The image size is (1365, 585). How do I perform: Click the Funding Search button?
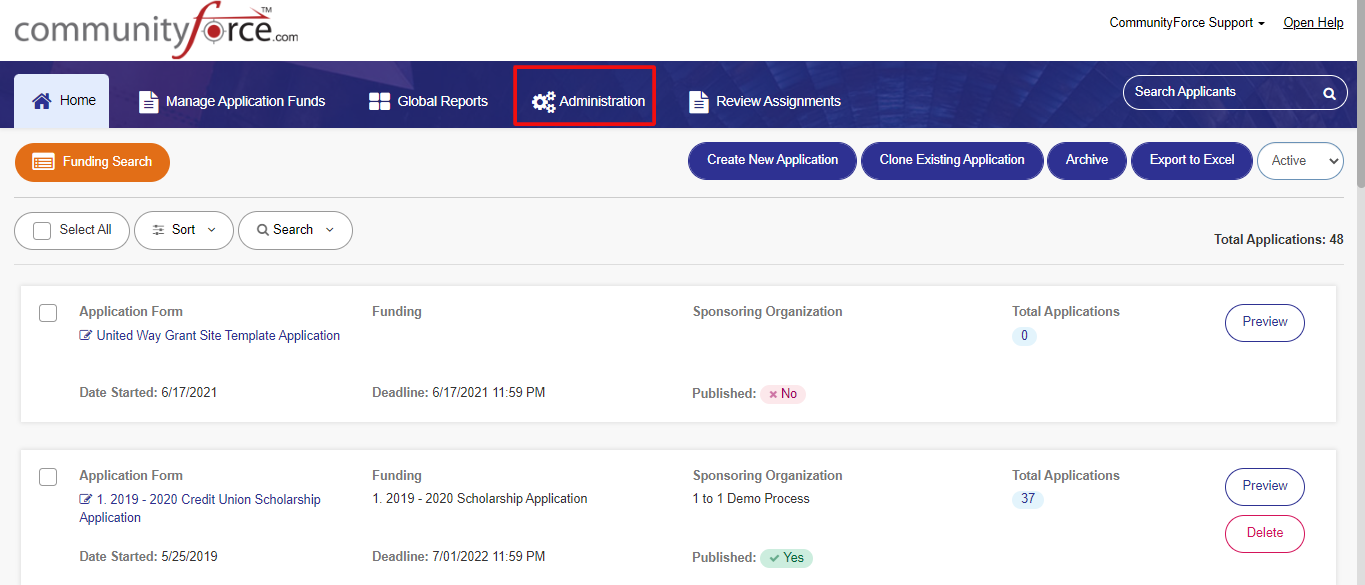pos(92,162)
